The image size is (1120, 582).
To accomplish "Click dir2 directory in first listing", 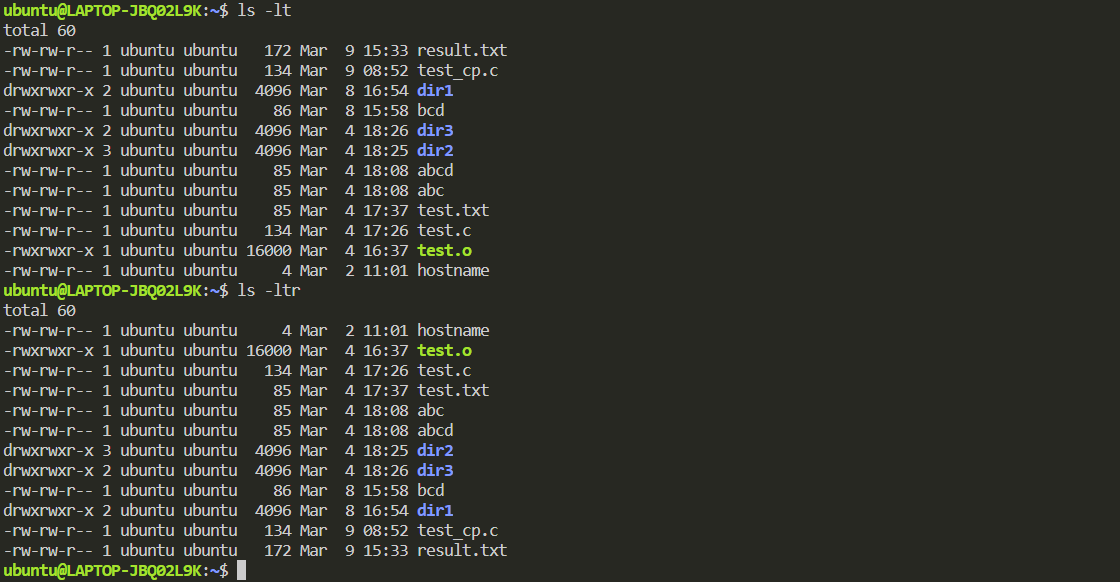I will [x=435, y=151].
